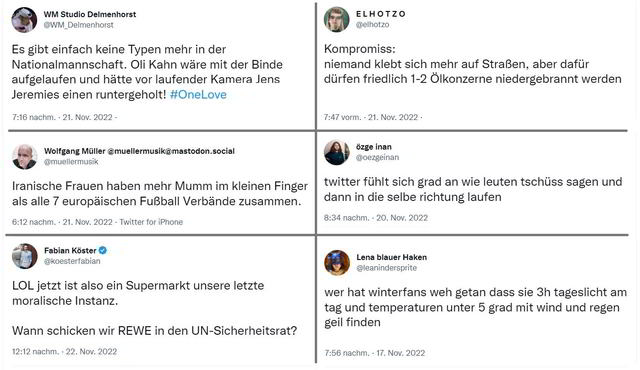640x370 pixels.
Task: Visit the @muellermusik handle
Action: (x=71, y=162)
